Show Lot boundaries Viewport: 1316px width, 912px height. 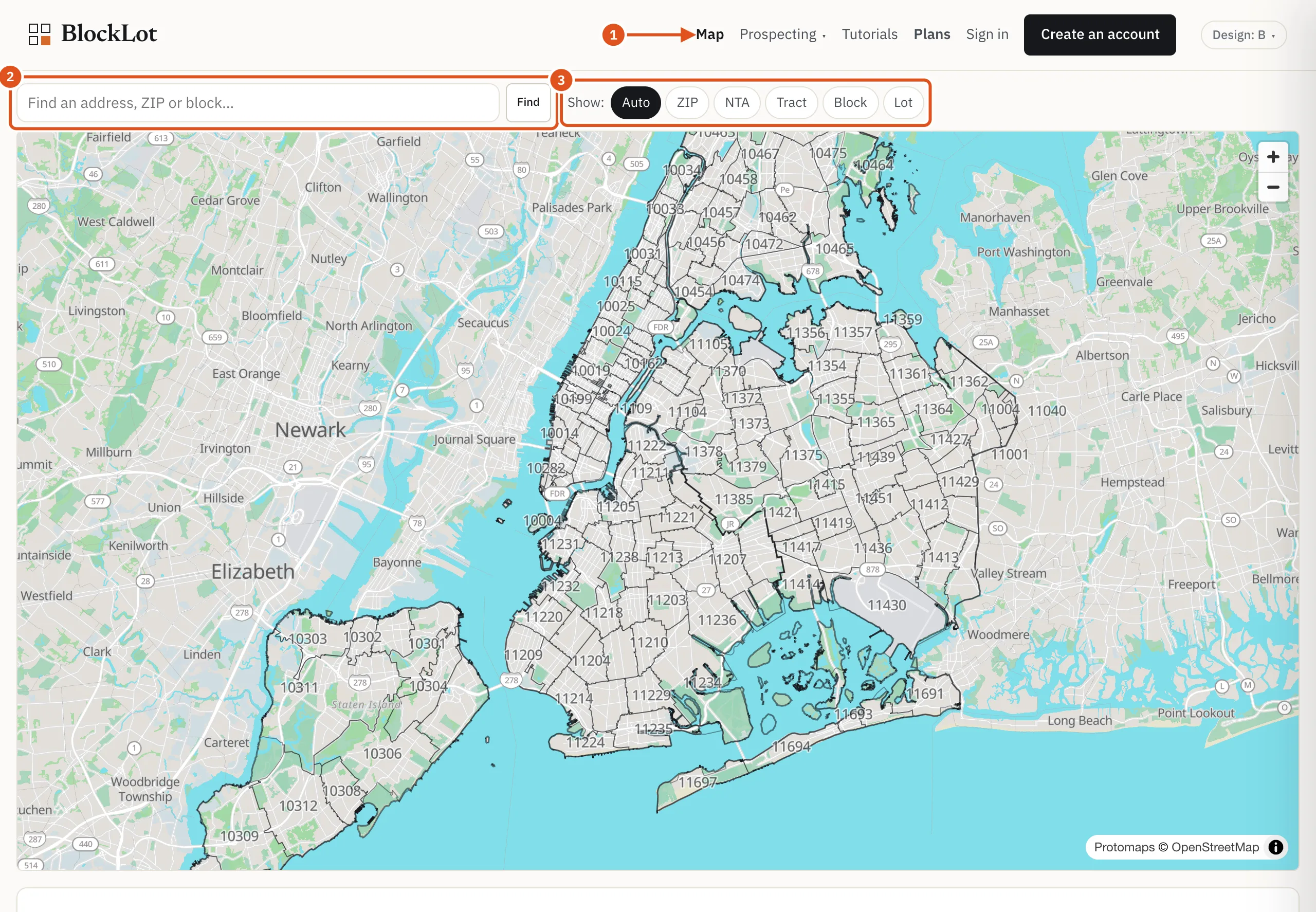coord(902,103)
